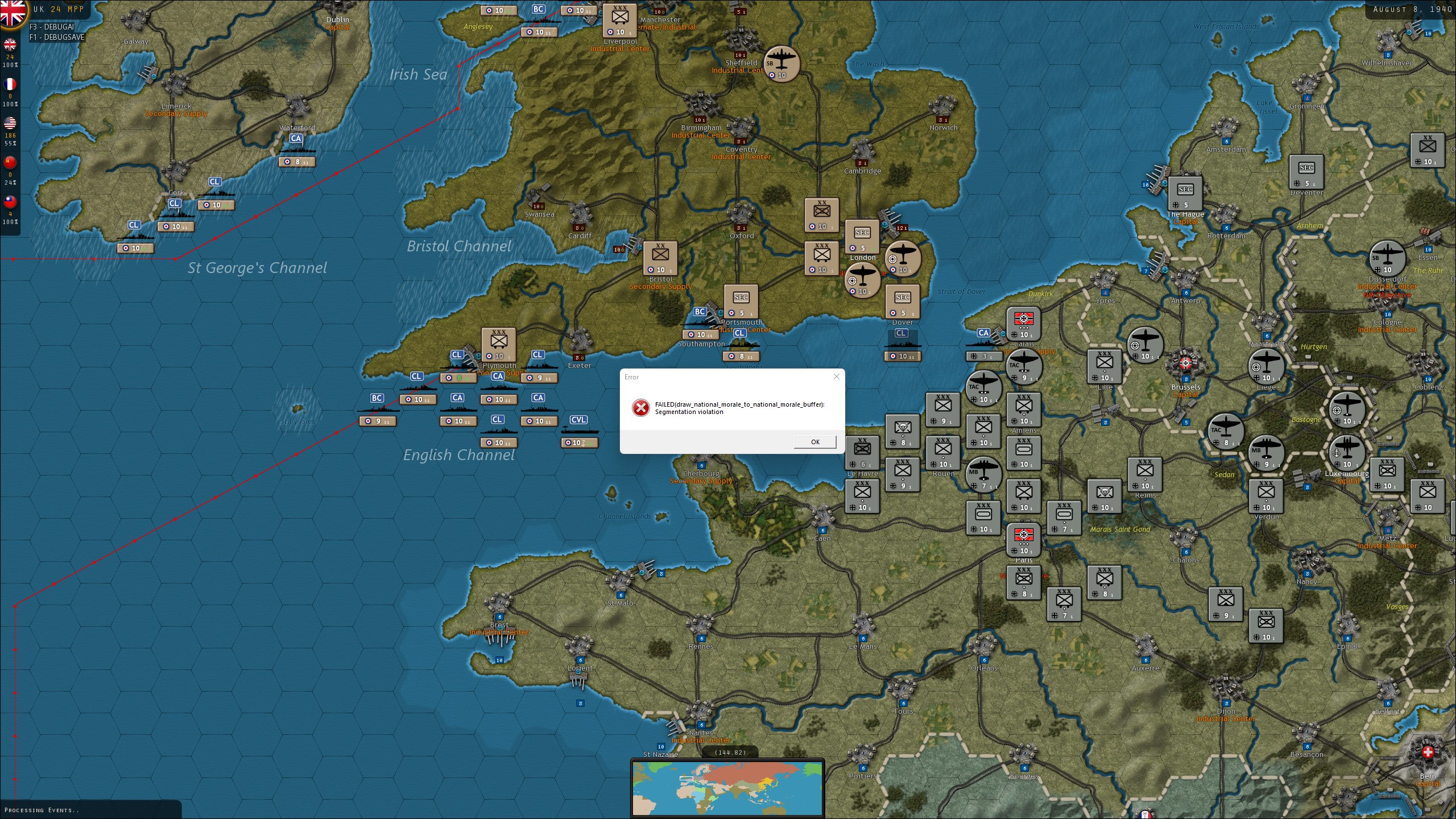This screenshot has width=1456, height=819.
Task: Select the German army unit at Verdun
Action: point(1266,497)
